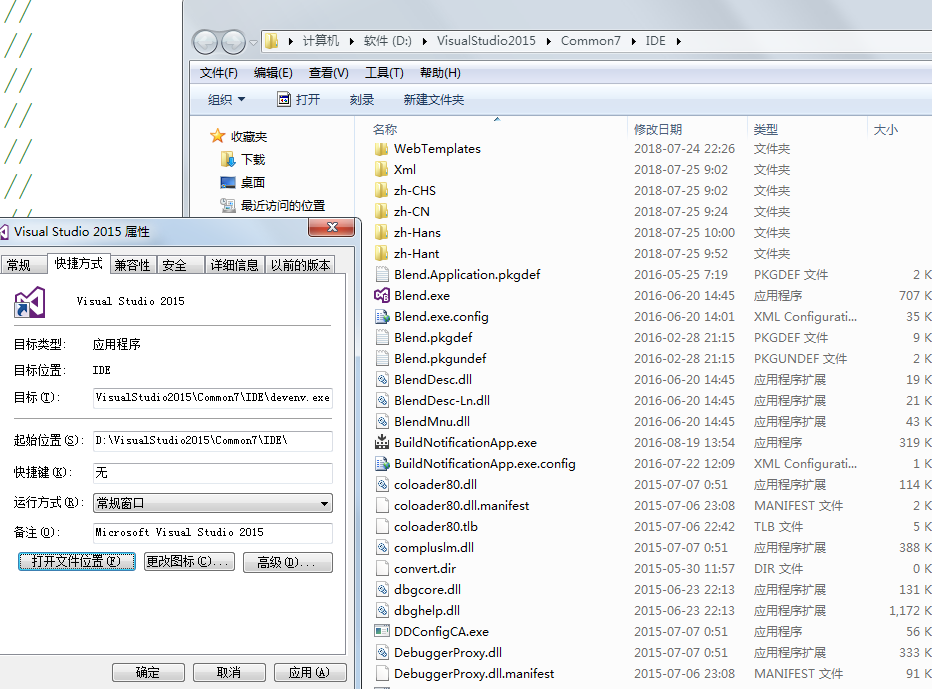Viewport: 932px width, 689px height.
Task: Click the 打开 toolbar button
Action: tap(299, 99)
